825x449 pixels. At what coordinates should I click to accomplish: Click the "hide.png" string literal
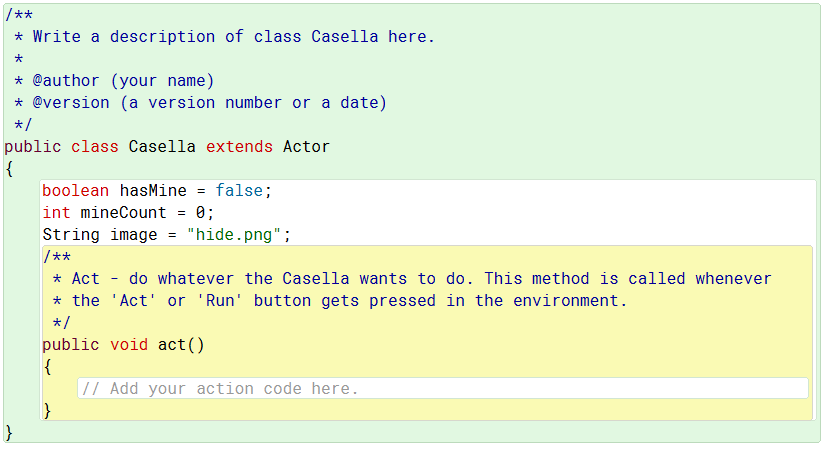click(239, 235)
